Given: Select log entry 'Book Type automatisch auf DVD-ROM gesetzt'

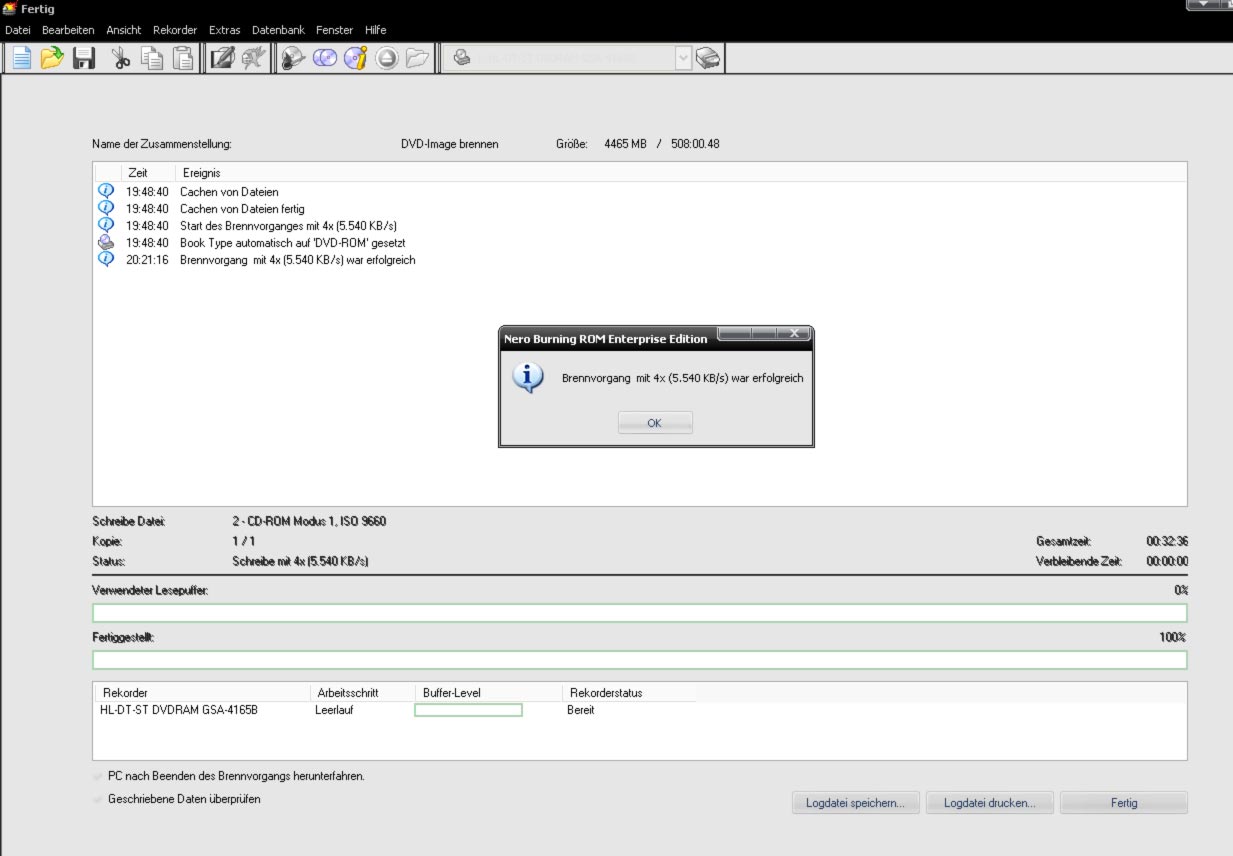Looking at the screenshot, I should pos(292,243).
